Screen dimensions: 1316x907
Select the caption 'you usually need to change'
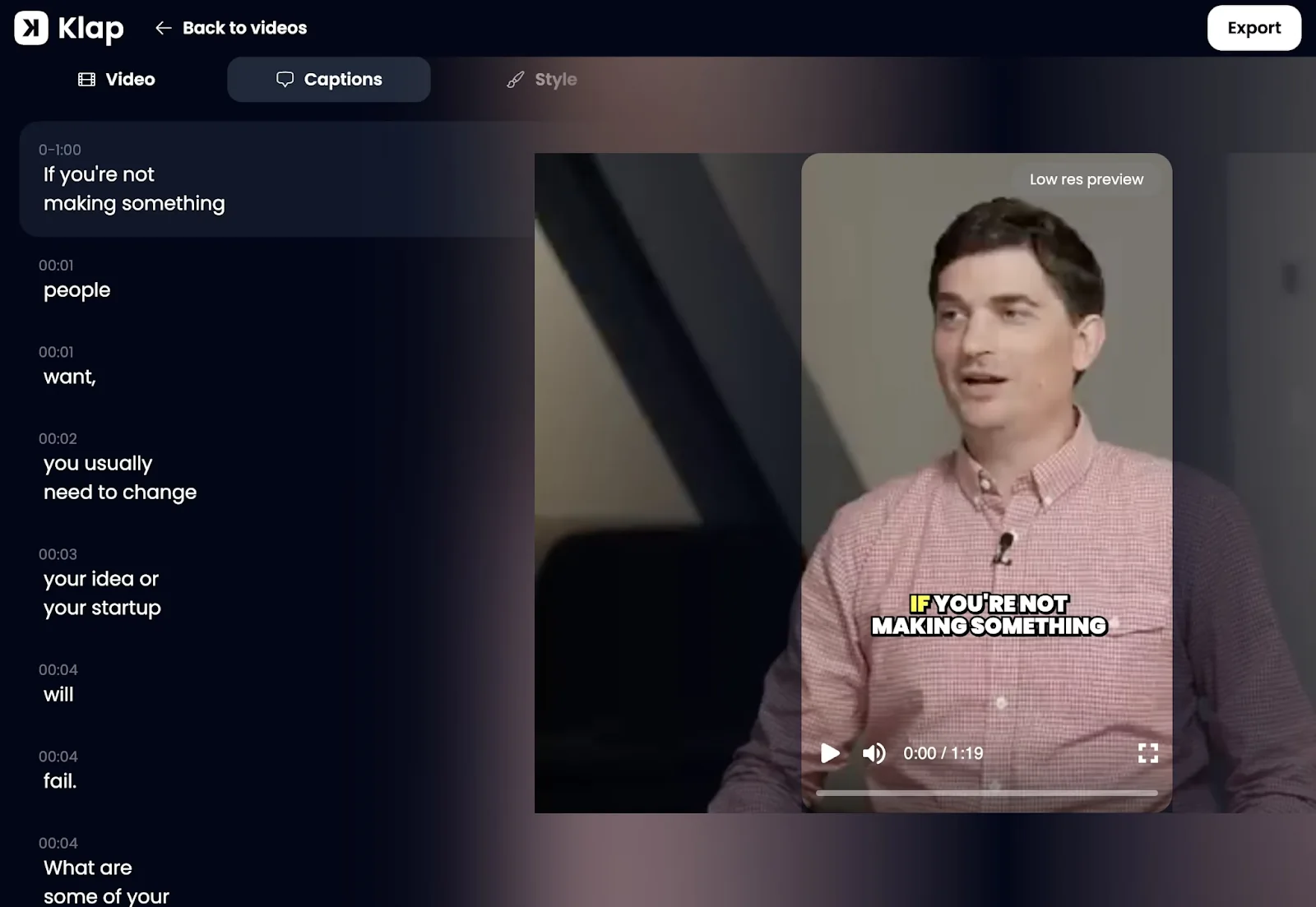coord(120,477)
